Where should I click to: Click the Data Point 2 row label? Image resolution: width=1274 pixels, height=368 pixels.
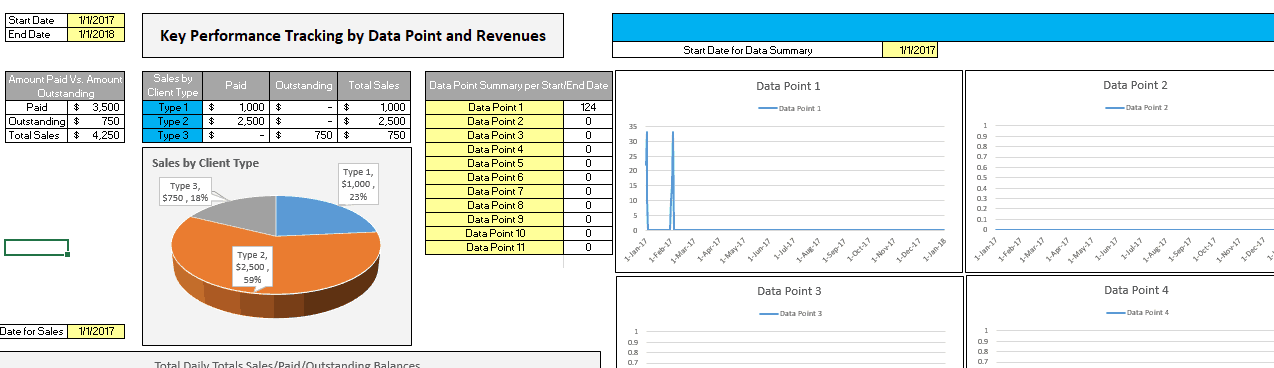(495, 121)
